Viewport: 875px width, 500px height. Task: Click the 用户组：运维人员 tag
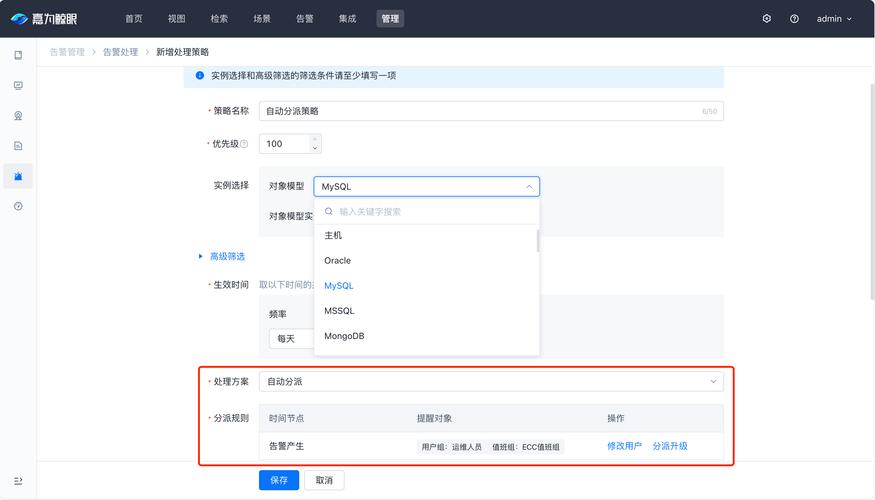tap(451, 447)
